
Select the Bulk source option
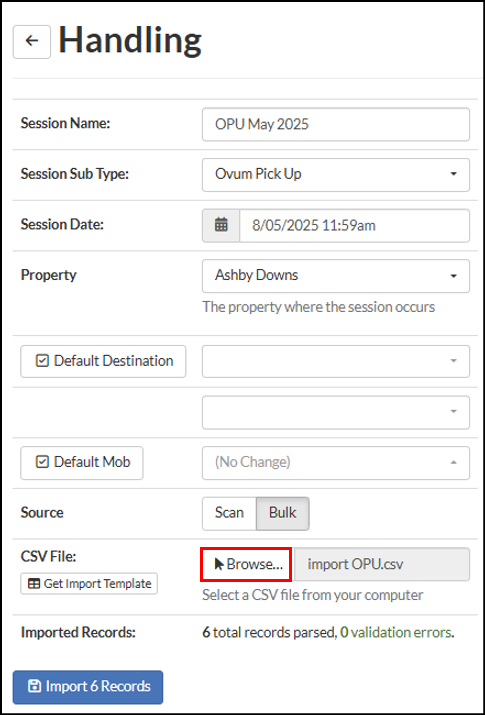[283, 513]
